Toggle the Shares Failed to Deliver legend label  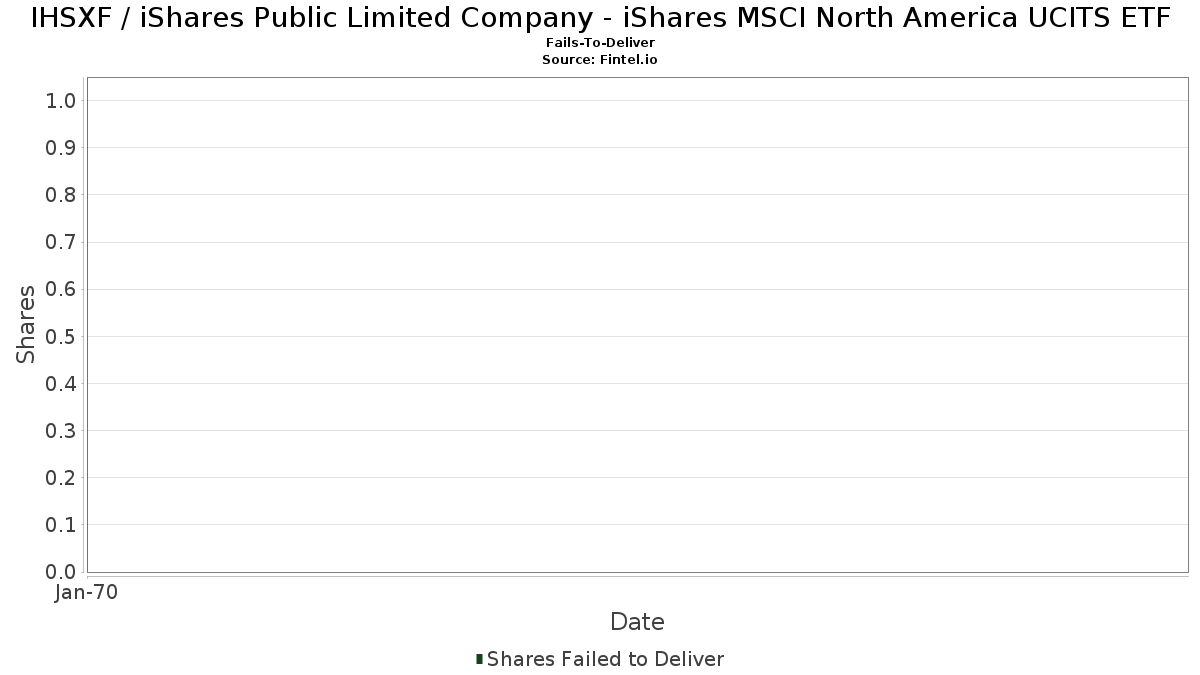605,659
